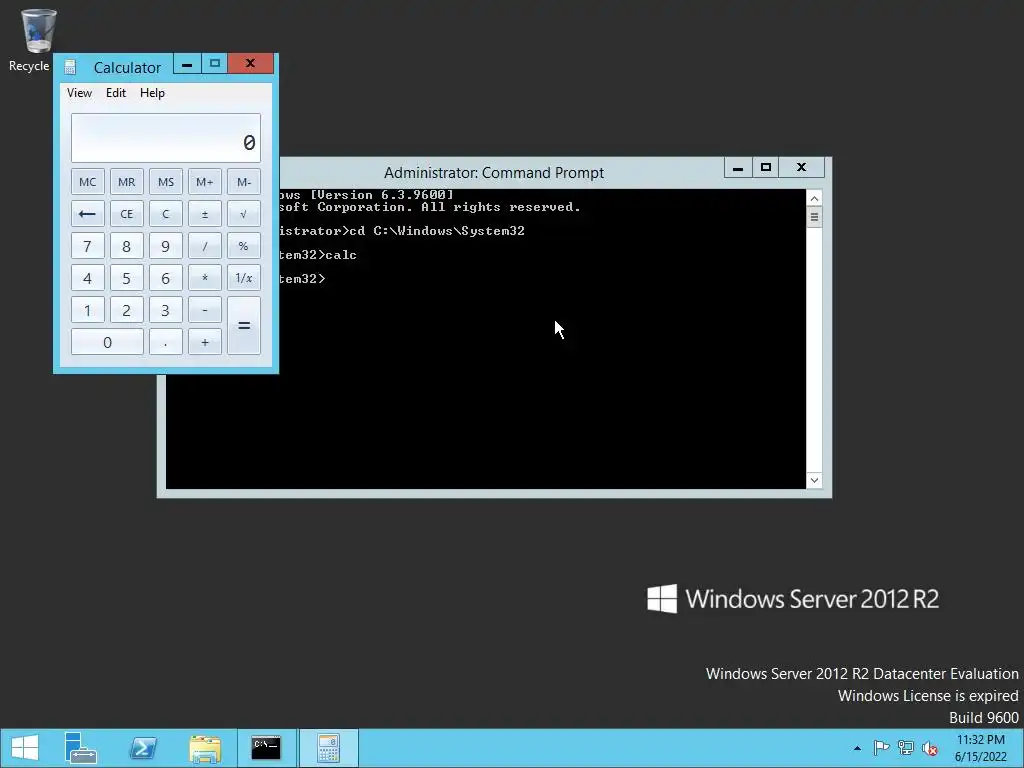Viewport: 1024px width, 768px height.
Task: Minimize the Calculator window
Action: [x=187, y=64]
